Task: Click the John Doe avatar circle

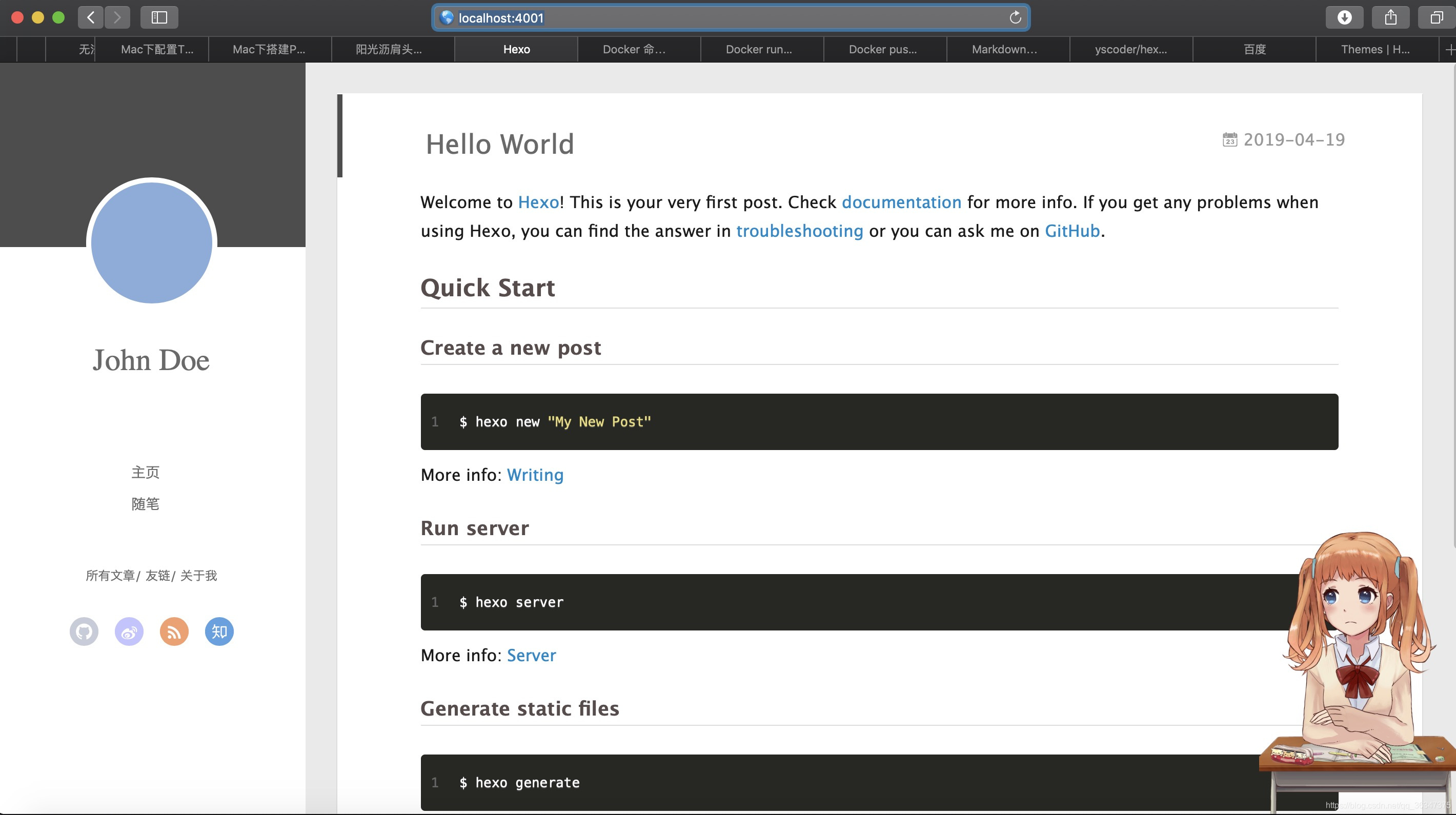Action: coord(151,242)
